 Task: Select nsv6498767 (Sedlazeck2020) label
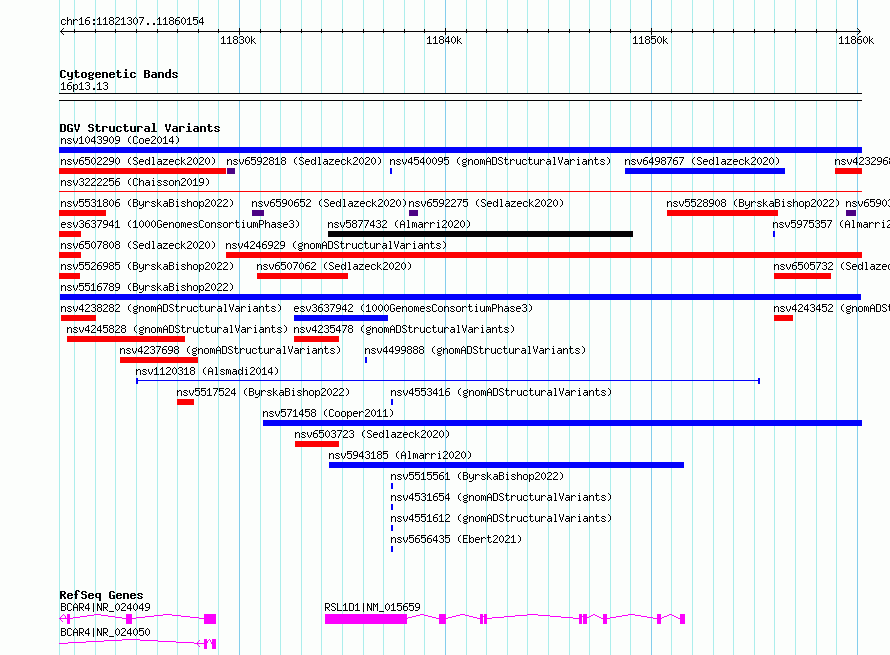pos(702,161)
